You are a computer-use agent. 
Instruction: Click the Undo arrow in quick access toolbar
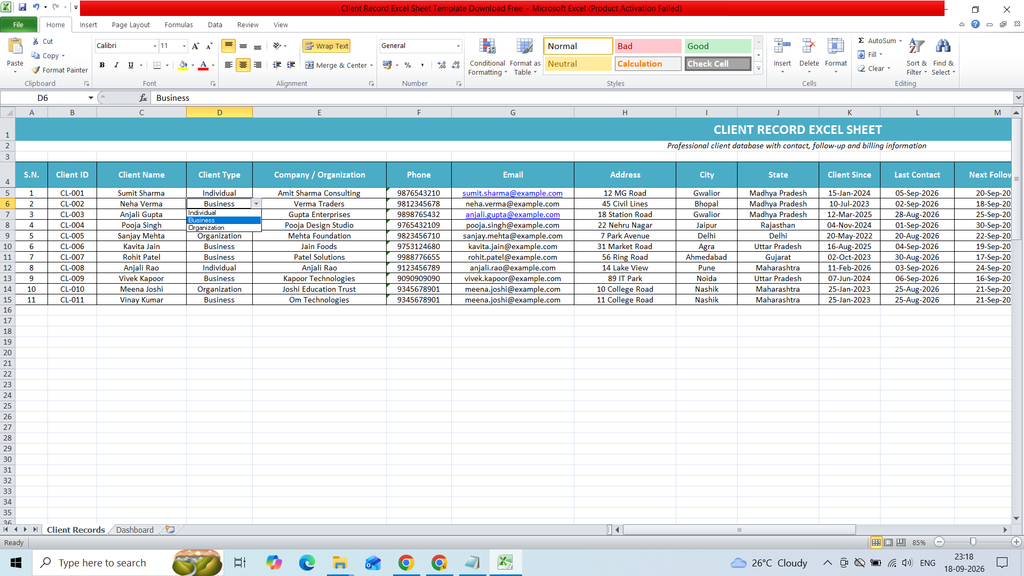pos(36,7)
